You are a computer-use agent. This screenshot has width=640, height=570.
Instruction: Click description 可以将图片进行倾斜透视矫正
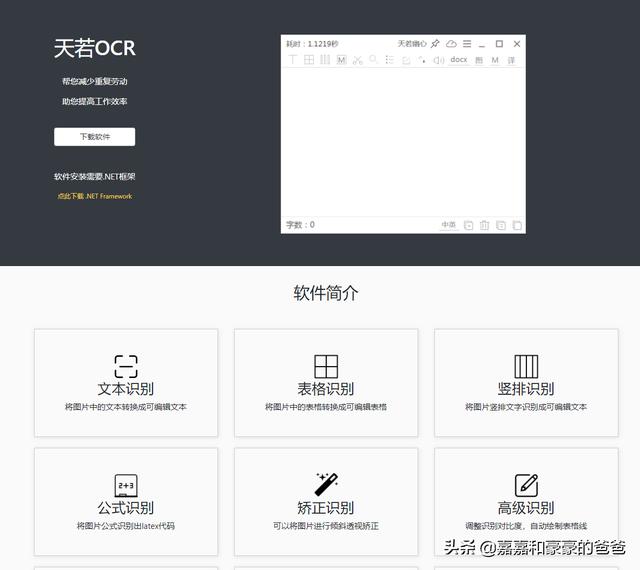(x=326, y=526)
